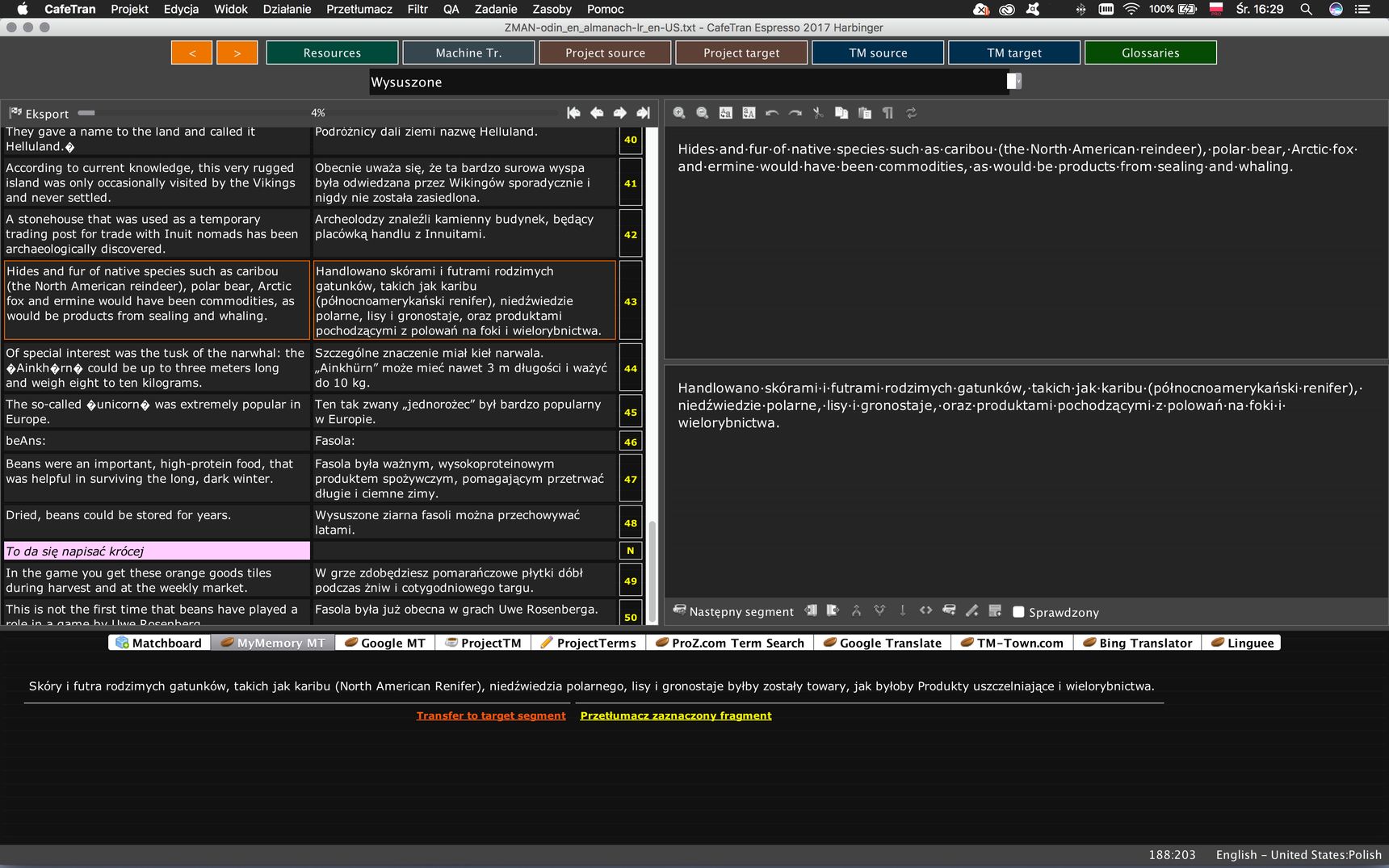The width and height of the screenshot is (1389, 868).
Task: Open the Projekt menu
Action: coord(129,9)
